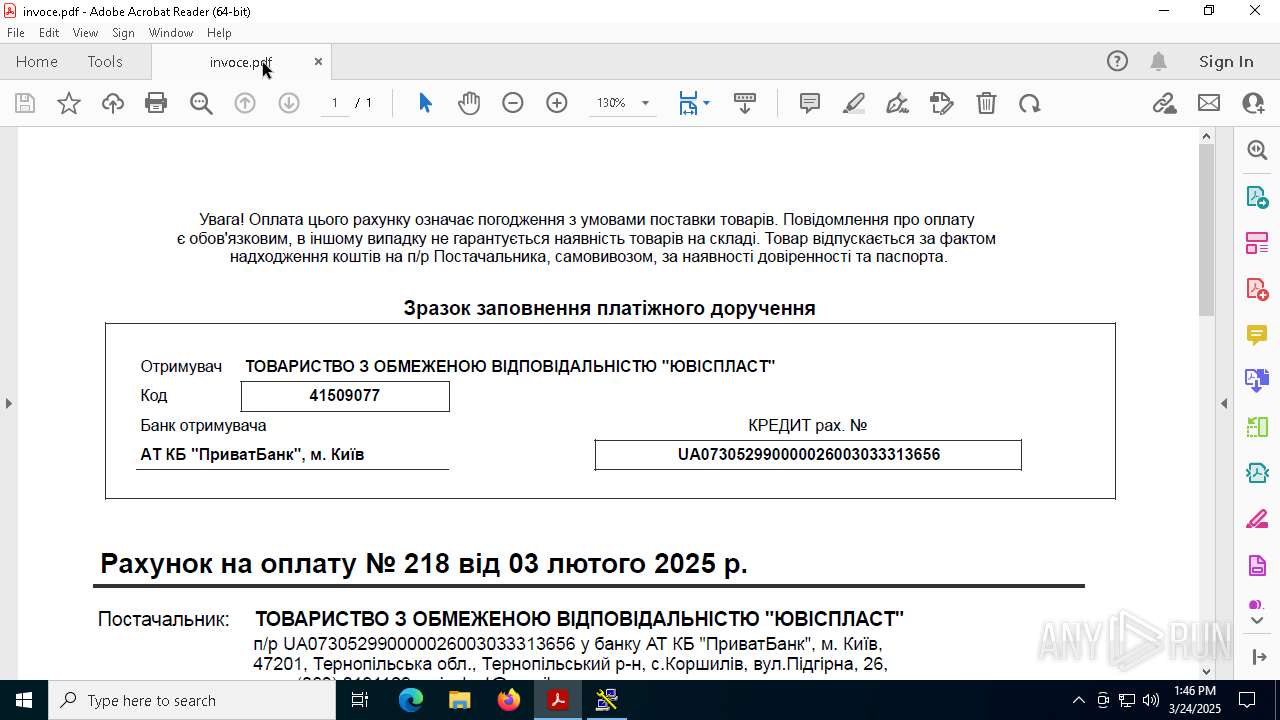Bookmark the document with the star icon
Image resolution: width=1280 pixels, height=720 pixels.
click(69, 103)
